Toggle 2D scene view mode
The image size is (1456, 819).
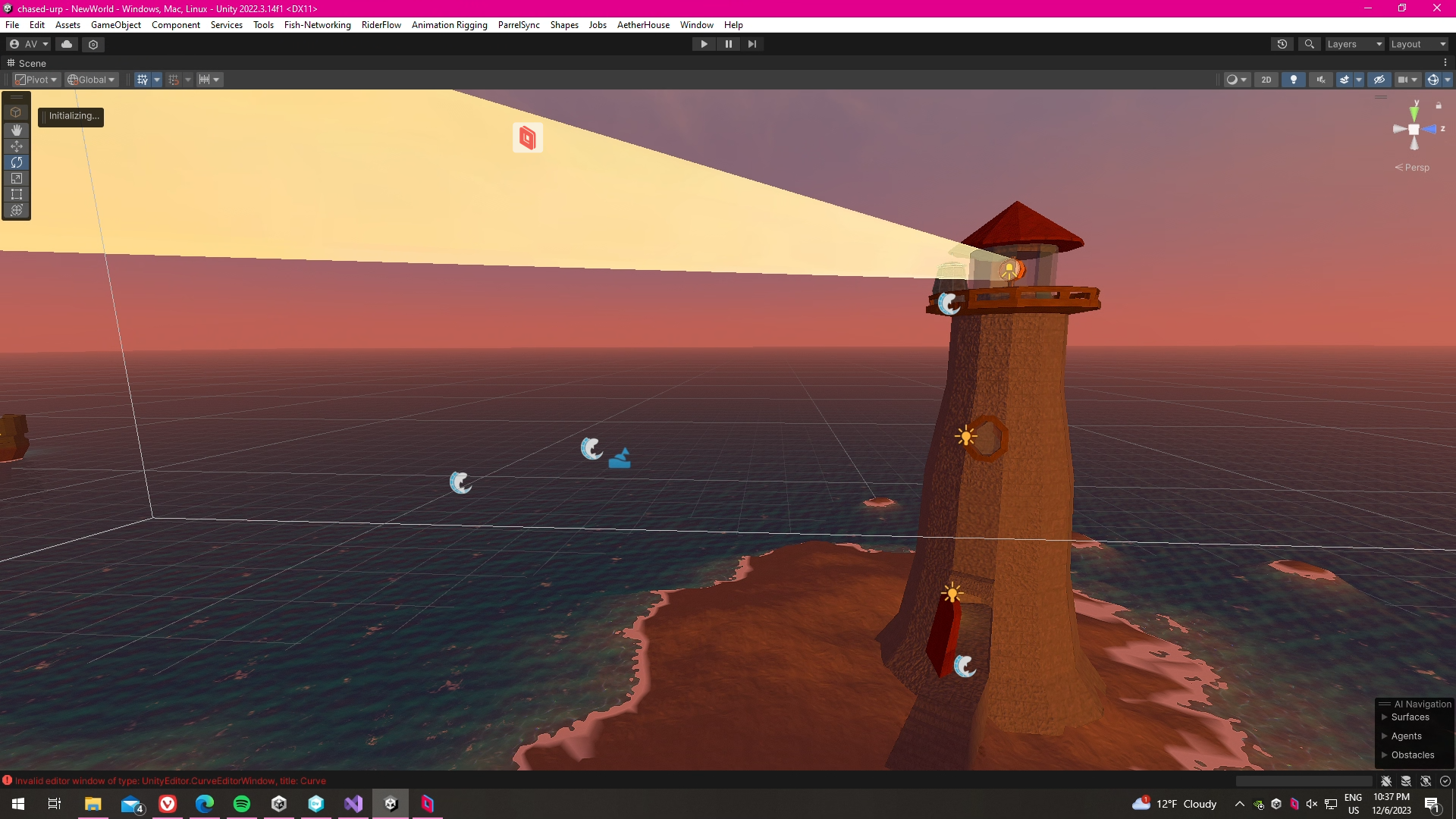click(x=1266, y=80)
